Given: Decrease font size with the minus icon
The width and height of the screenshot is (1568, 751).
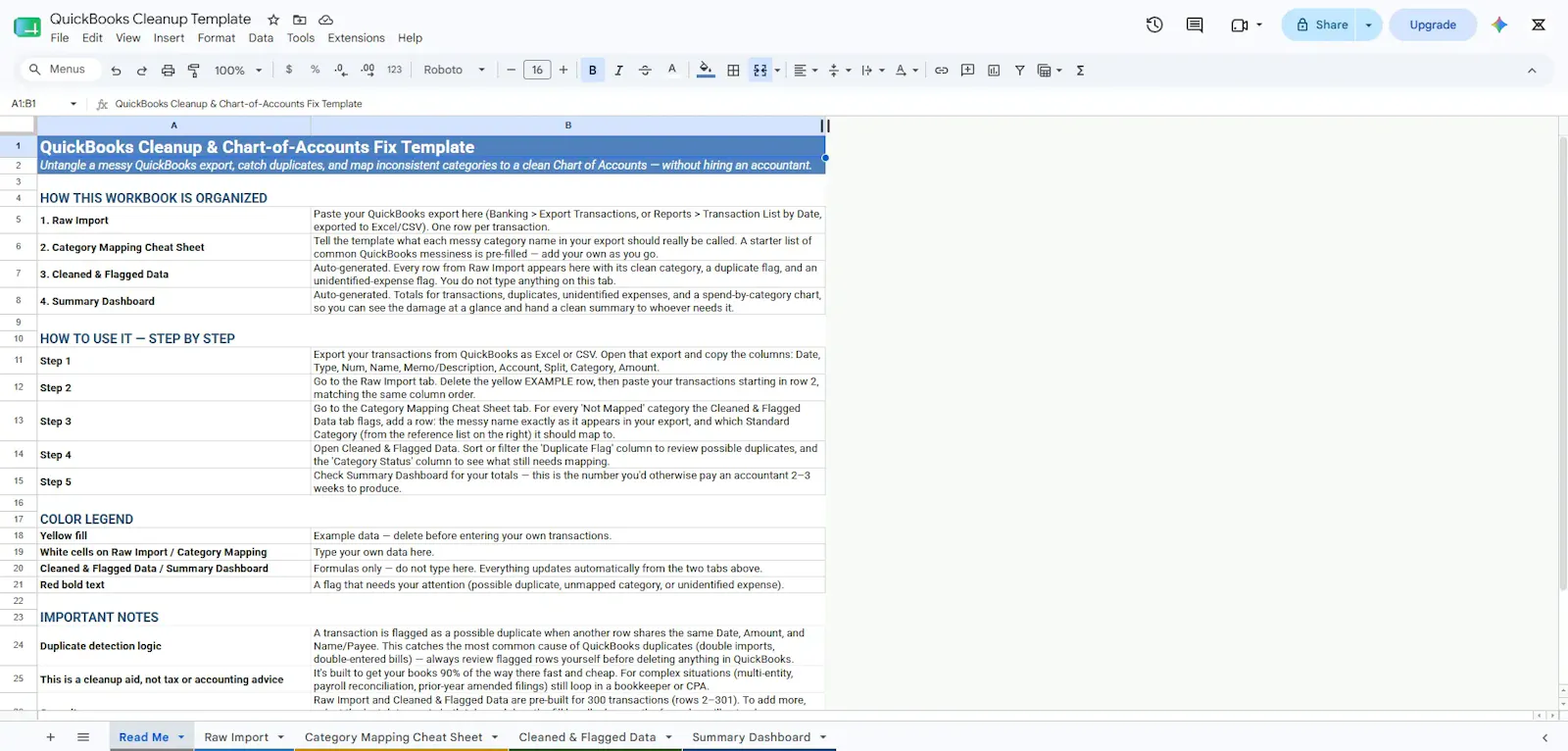Looking at the screenshot, I should pyautogui.click(x=511, y=70).
